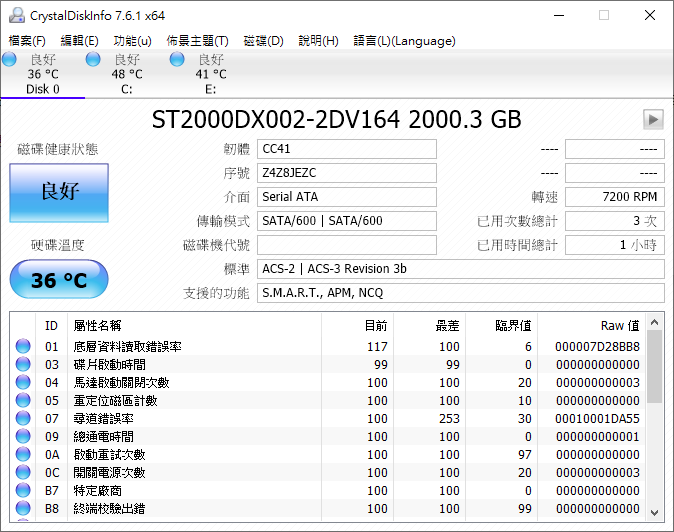Viewport: 674px width, 532px height.
Task: Click the disk model title ST2000DX002-2DV164 2000.3 GB
Action: pos(337,119)
